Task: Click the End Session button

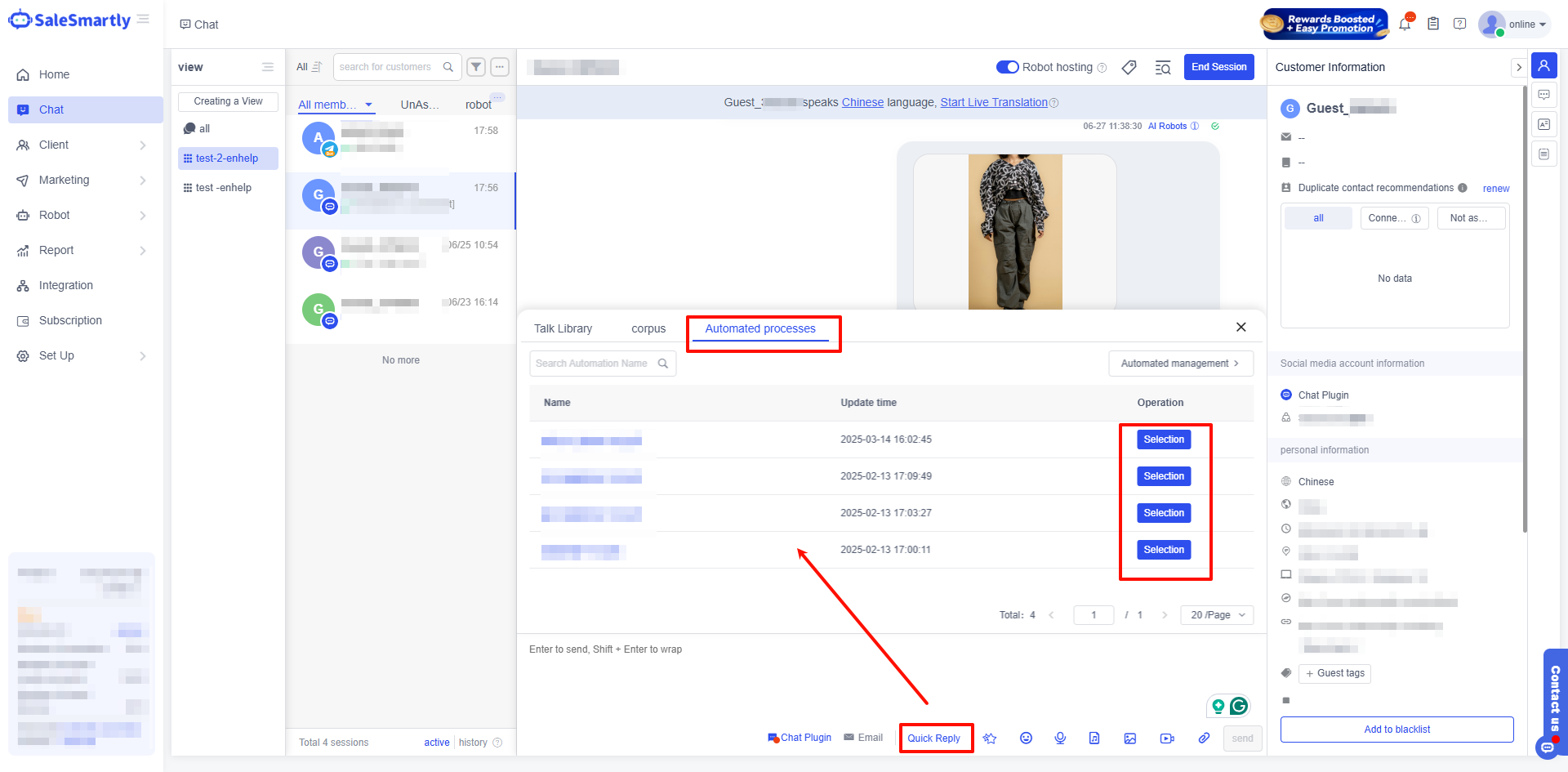Action: pyautogui.click(x=1218, y=67)
